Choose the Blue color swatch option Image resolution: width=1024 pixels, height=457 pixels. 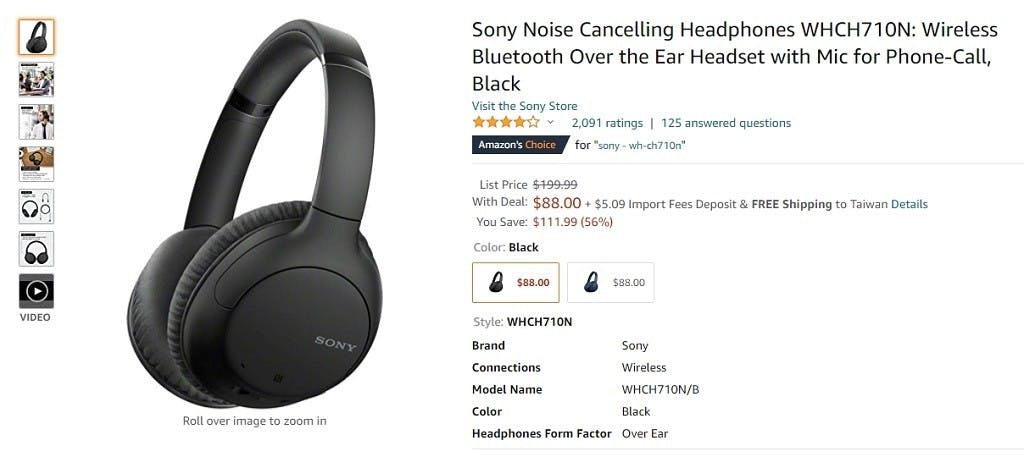(610, 283)
